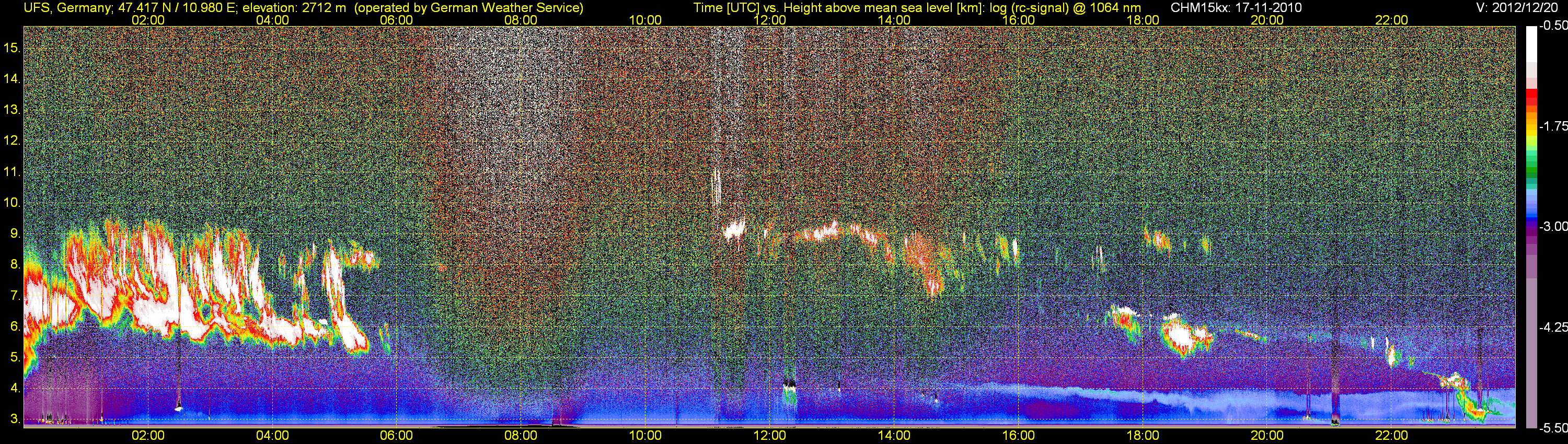Select the coordinates text '47.417 N / 10.980 E'
Screen dimensions: 1568x444
[x=177, y=8]
